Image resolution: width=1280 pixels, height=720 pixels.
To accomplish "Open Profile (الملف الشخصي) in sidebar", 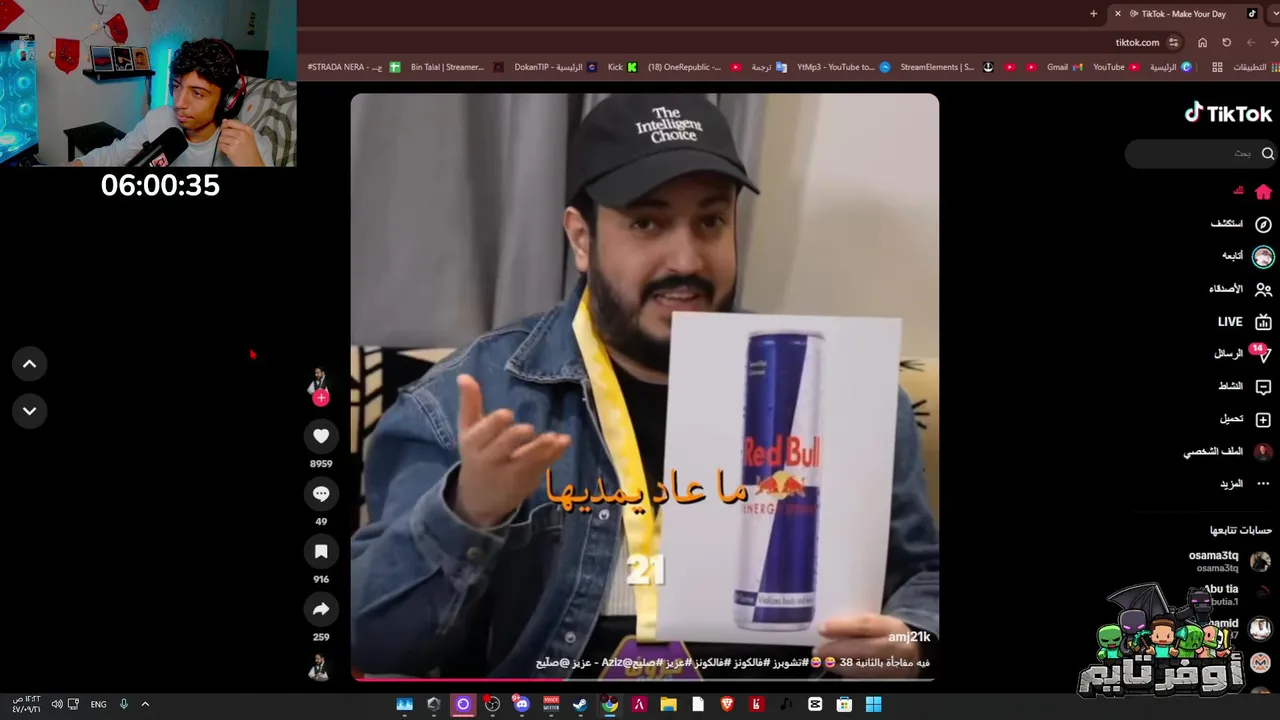I will [1228, 452].
